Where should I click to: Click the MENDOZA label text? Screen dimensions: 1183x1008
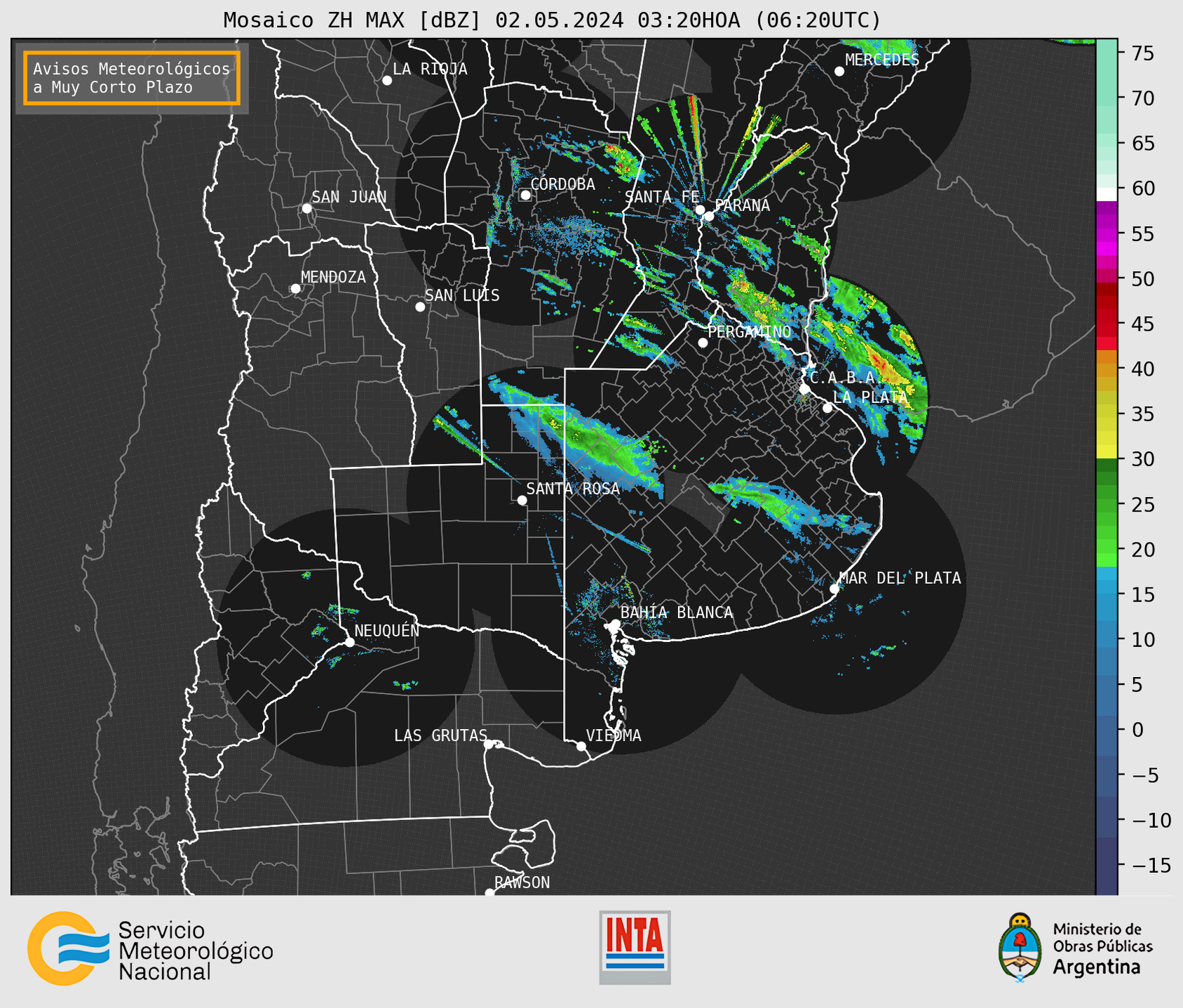(x=334, y=277)
